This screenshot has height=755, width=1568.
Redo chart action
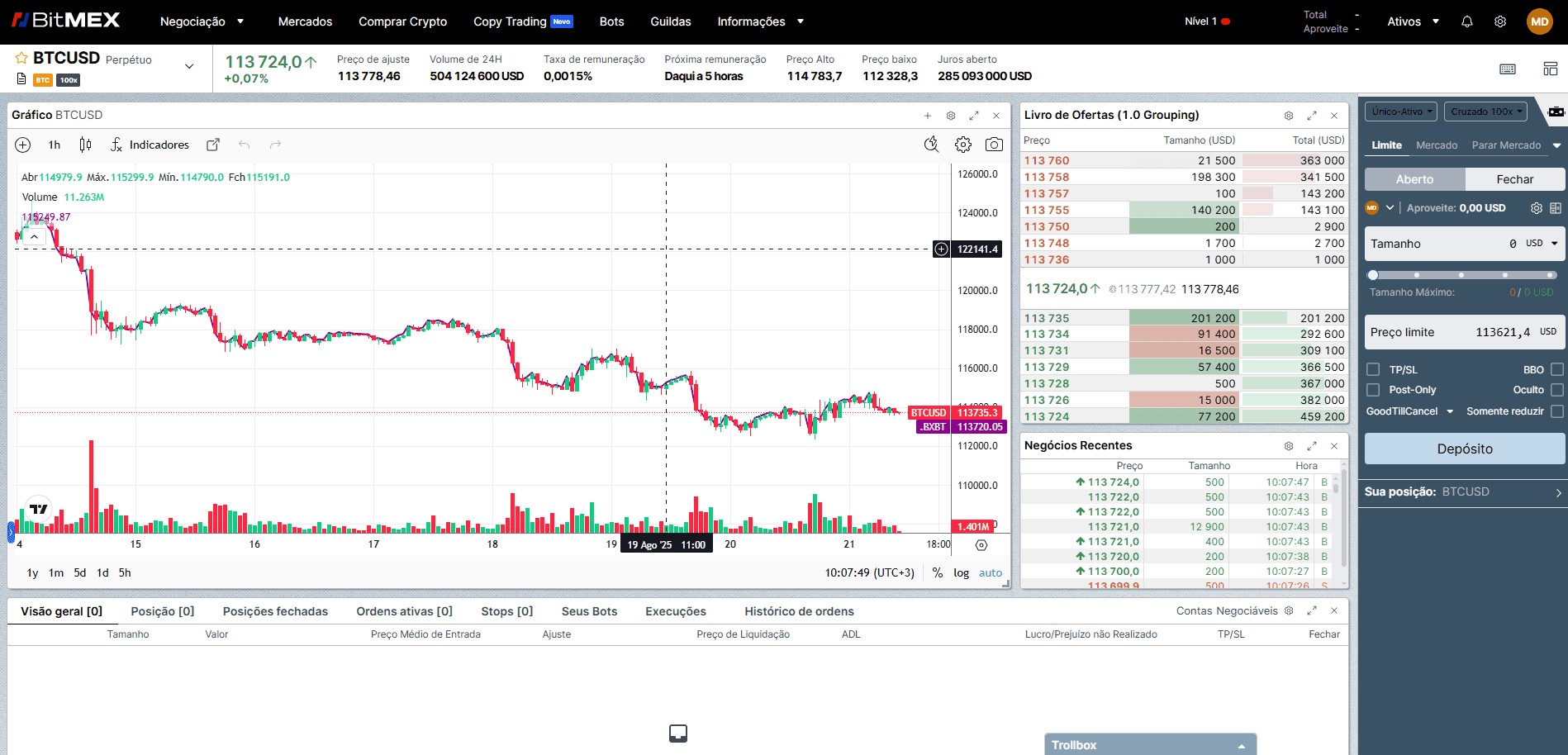pyautogui.click(x=275, y=145)
